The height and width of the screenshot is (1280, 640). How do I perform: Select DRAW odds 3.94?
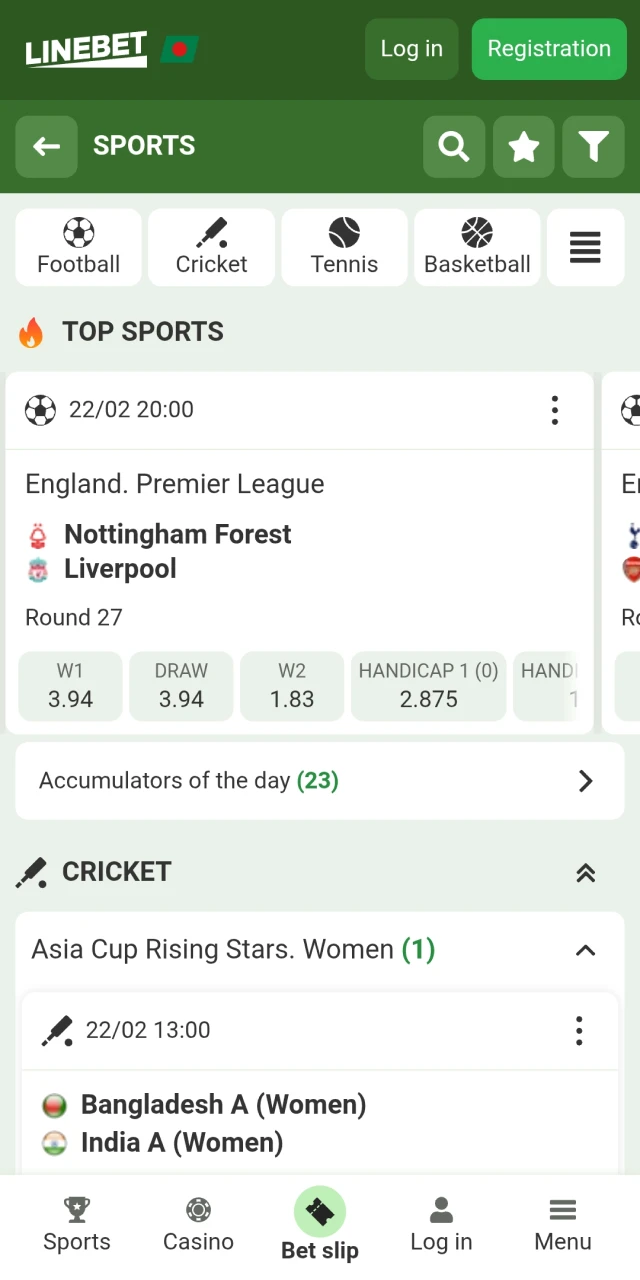click(181, 686)
